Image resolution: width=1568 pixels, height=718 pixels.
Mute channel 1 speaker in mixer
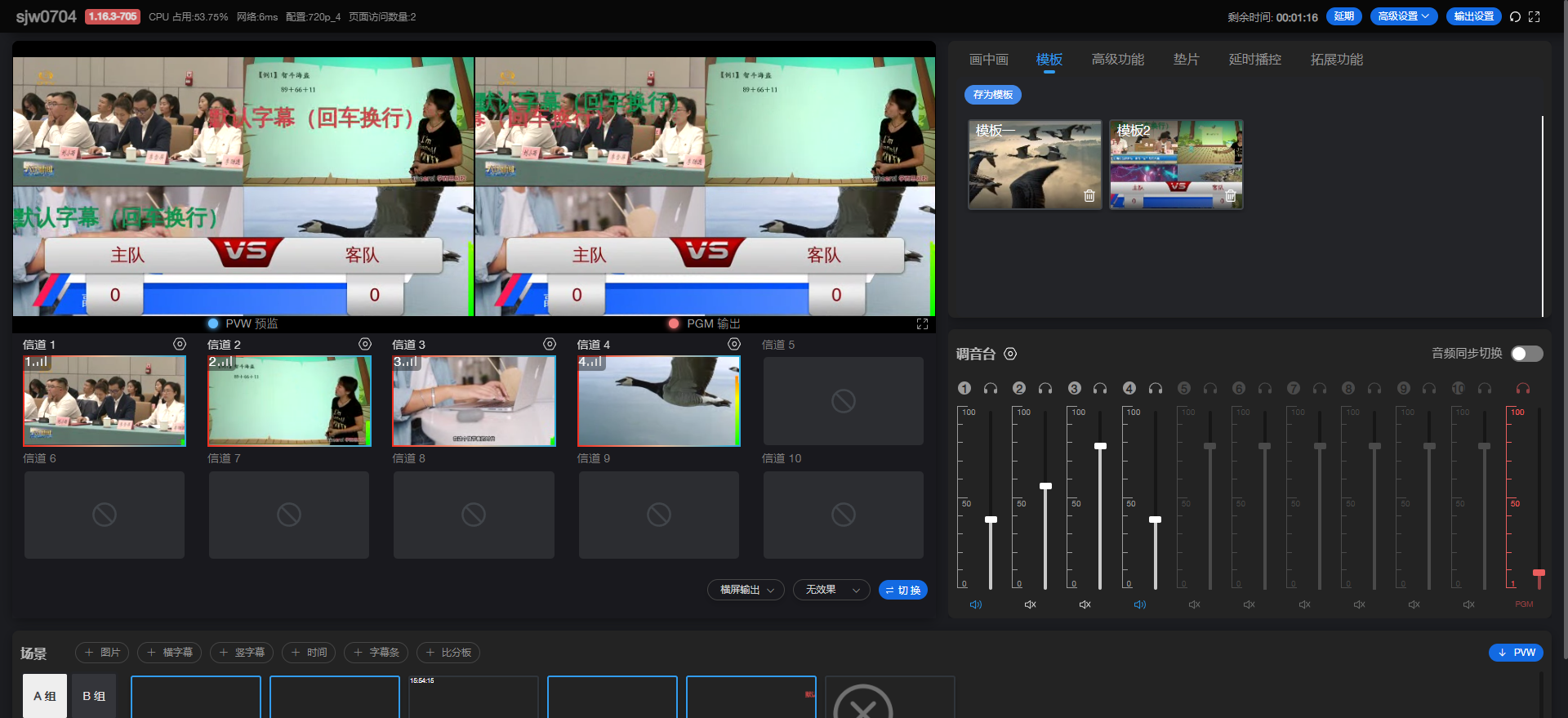point(976,604)
